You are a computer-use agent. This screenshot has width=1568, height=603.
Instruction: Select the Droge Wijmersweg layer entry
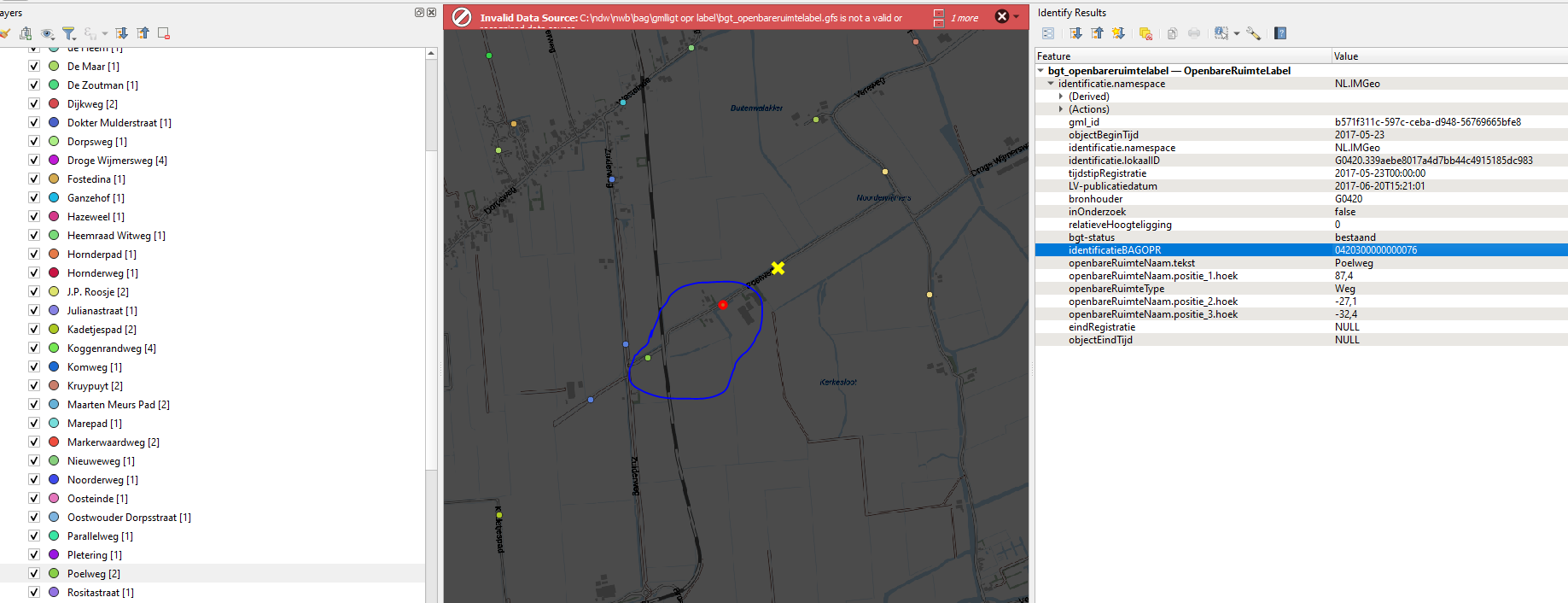click(x=117, y=161)
